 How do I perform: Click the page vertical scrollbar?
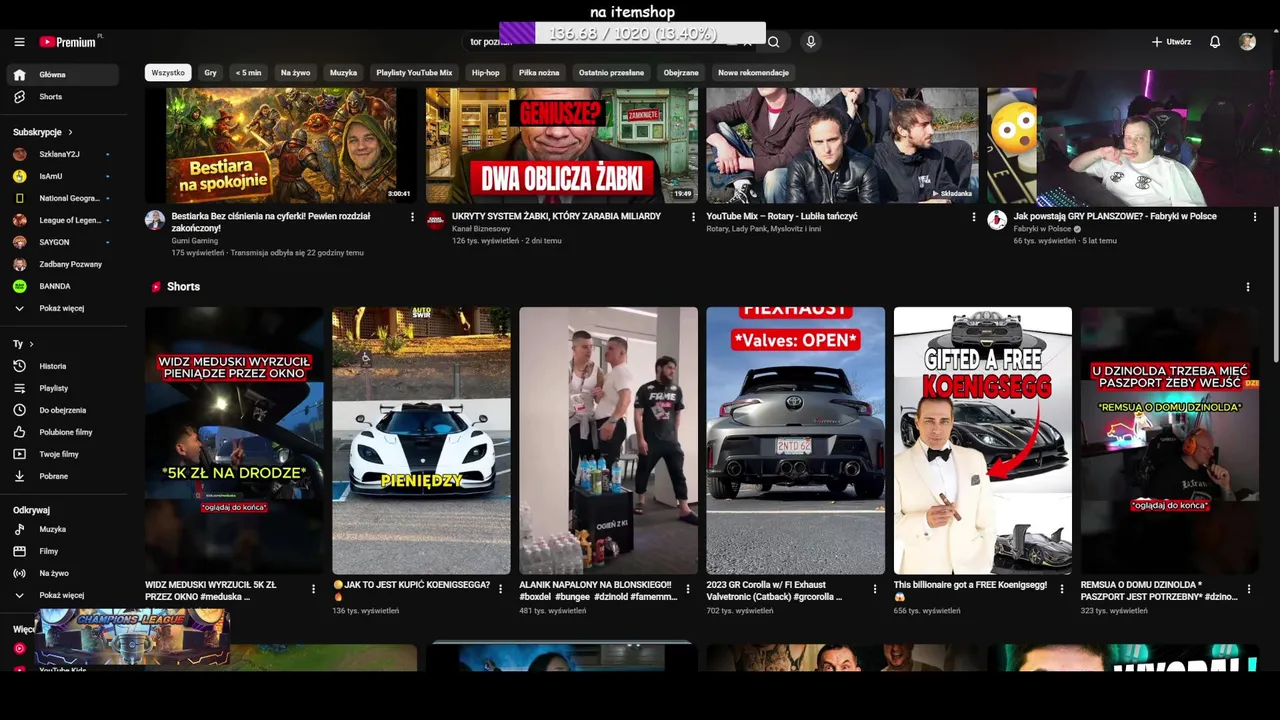[1275, 285]
